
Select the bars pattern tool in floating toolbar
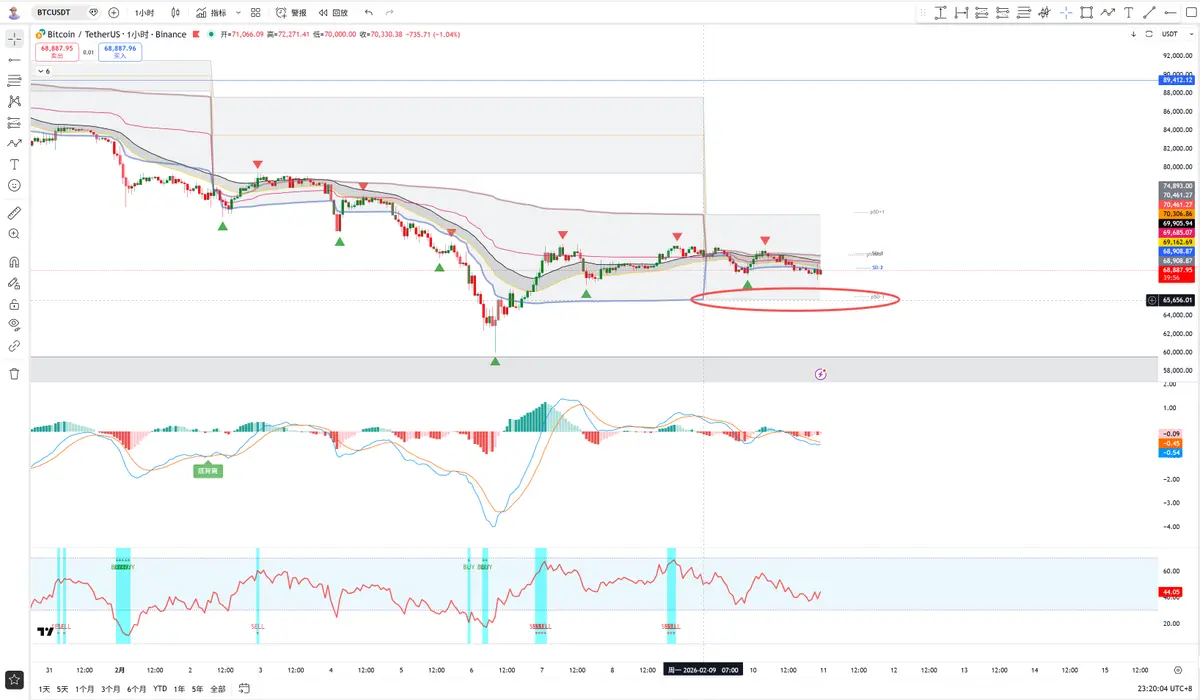tap(1044, 12)
